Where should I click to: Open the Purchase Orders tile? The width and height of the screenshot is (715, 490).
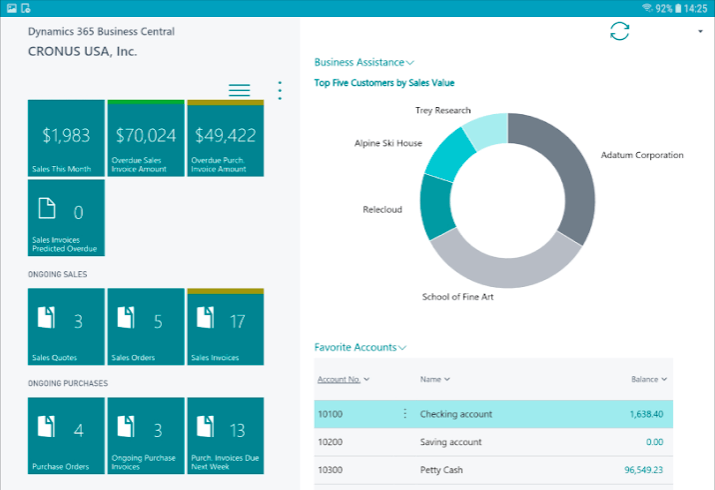tap(66, 435)
